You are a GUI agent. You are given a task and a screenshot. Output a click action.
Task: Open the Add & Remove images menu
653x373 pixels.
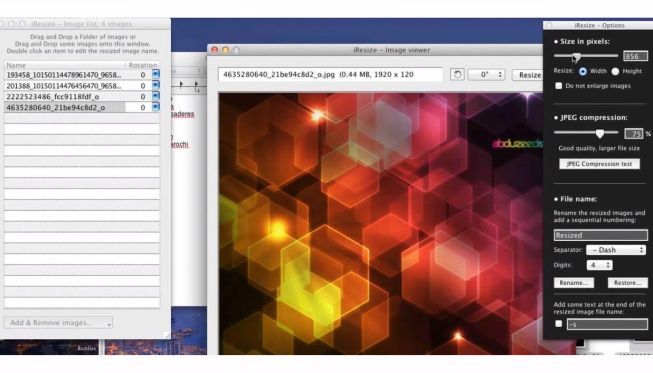(58, 323)
